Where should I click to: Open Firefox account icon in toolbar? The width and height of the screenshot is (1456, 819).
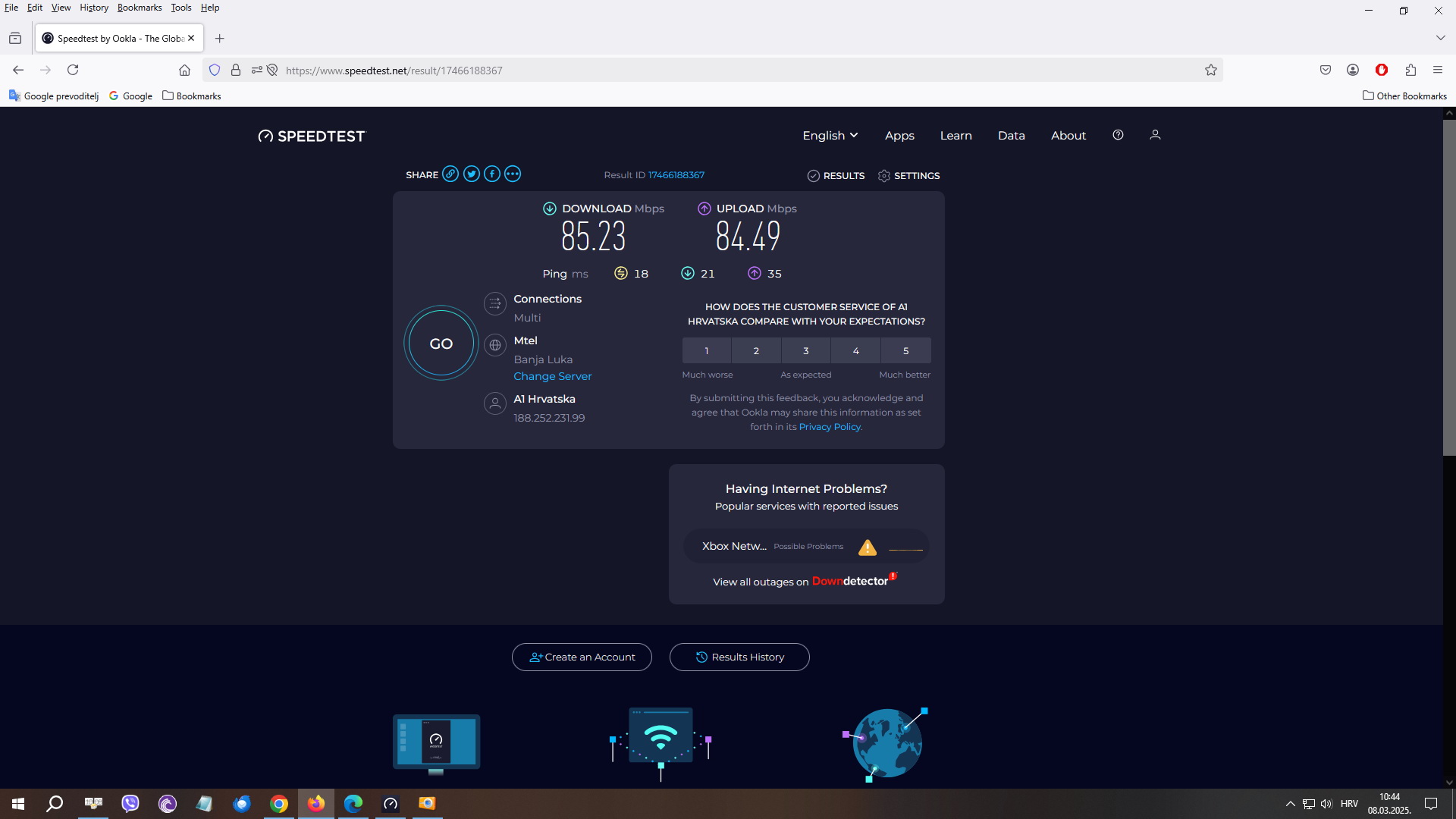[x=1353, y=70]
